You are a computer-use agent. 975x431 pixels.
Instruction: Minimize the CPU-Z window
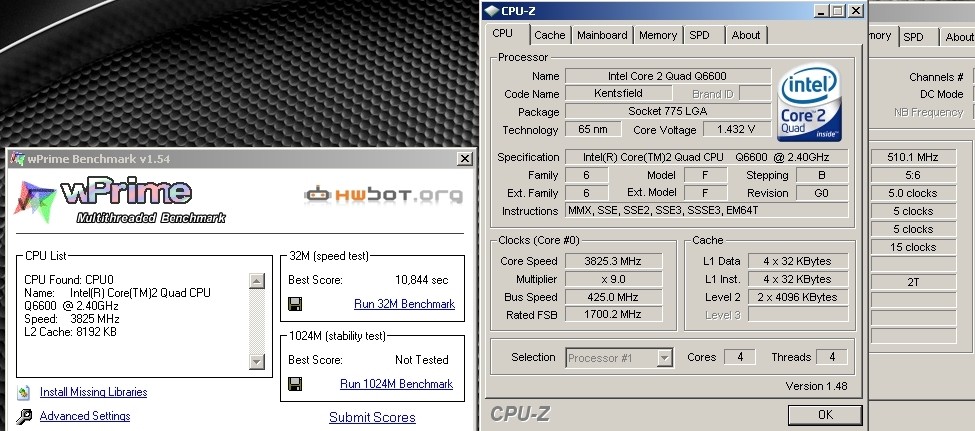(821, 11)
